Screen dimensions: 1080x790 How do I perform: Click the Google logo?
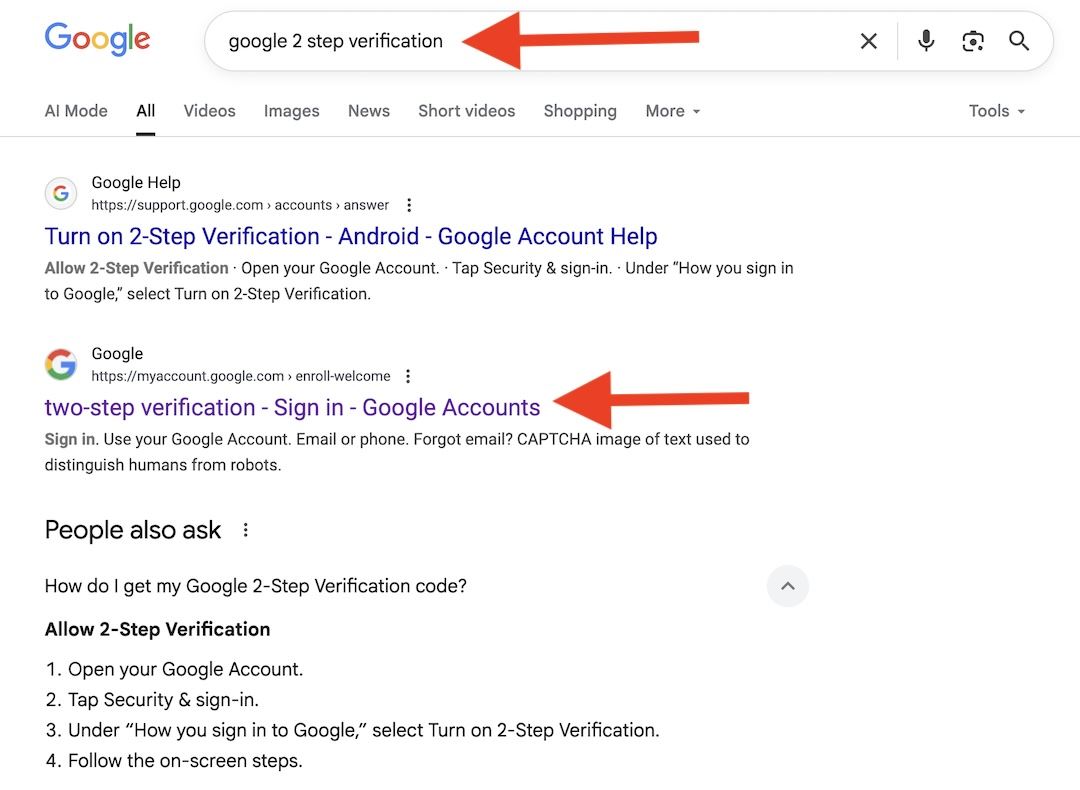point(97,40)
